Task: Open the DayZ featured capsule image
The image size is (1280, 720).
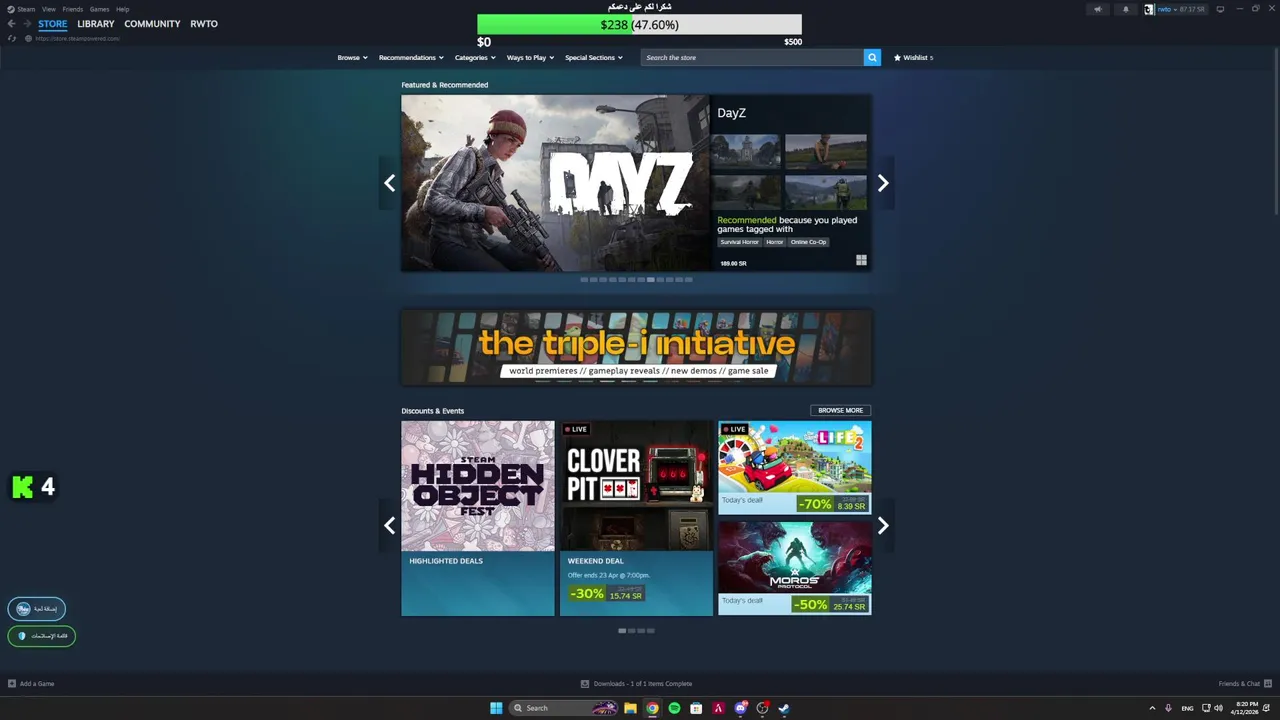Action: pyautogui.click(x=555, y=183)
